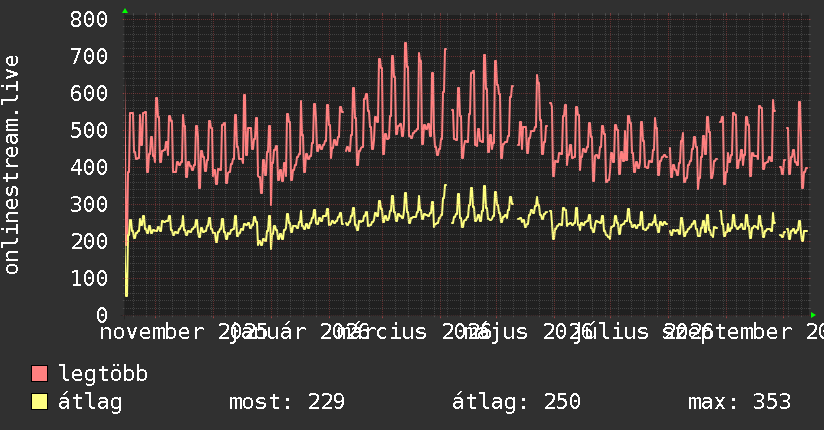Click the 0 y-axis label
This screenshot has width=824, height=430.
102,315
